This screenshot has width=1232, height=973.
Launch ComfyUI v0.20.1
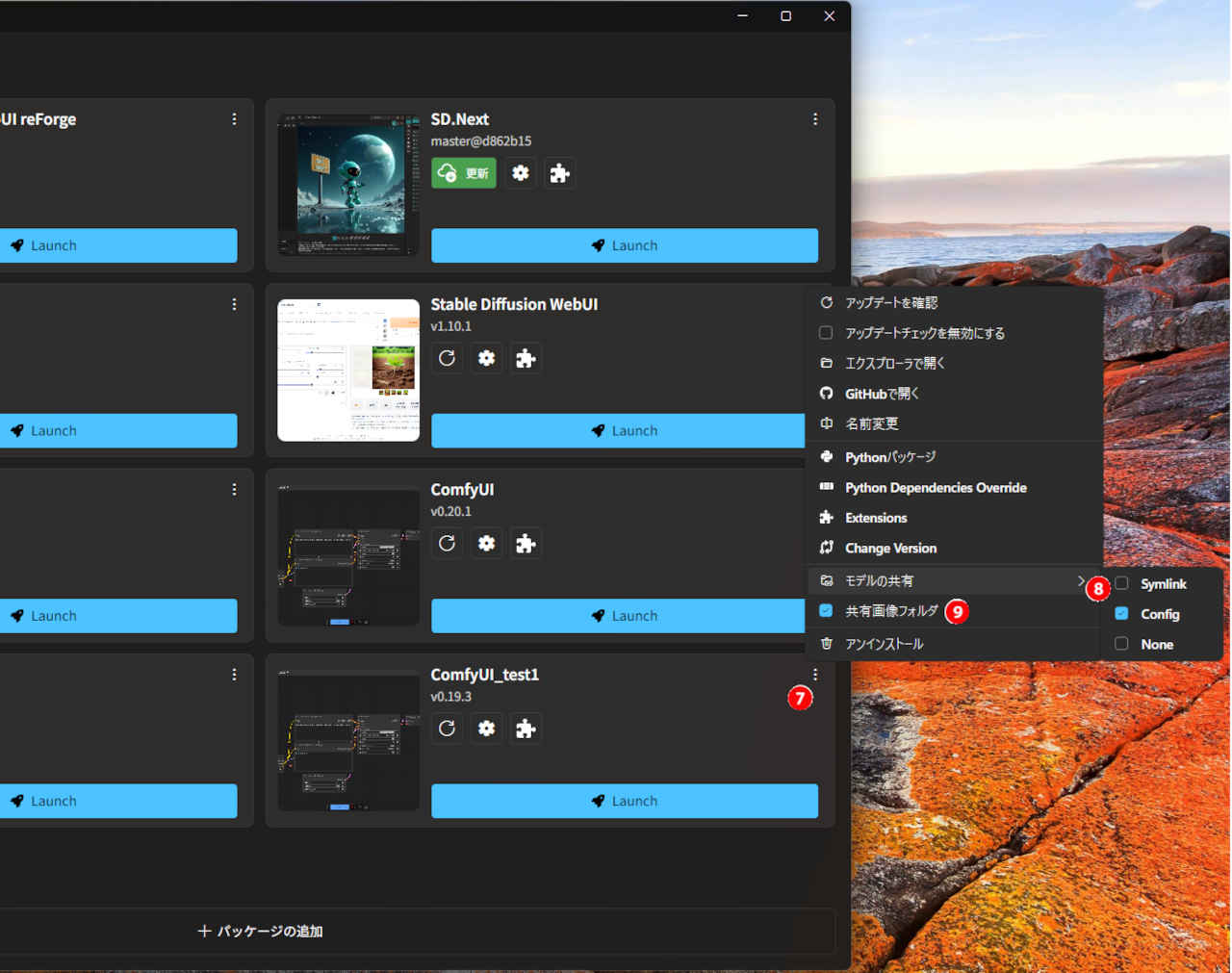(x=618, y=616)
